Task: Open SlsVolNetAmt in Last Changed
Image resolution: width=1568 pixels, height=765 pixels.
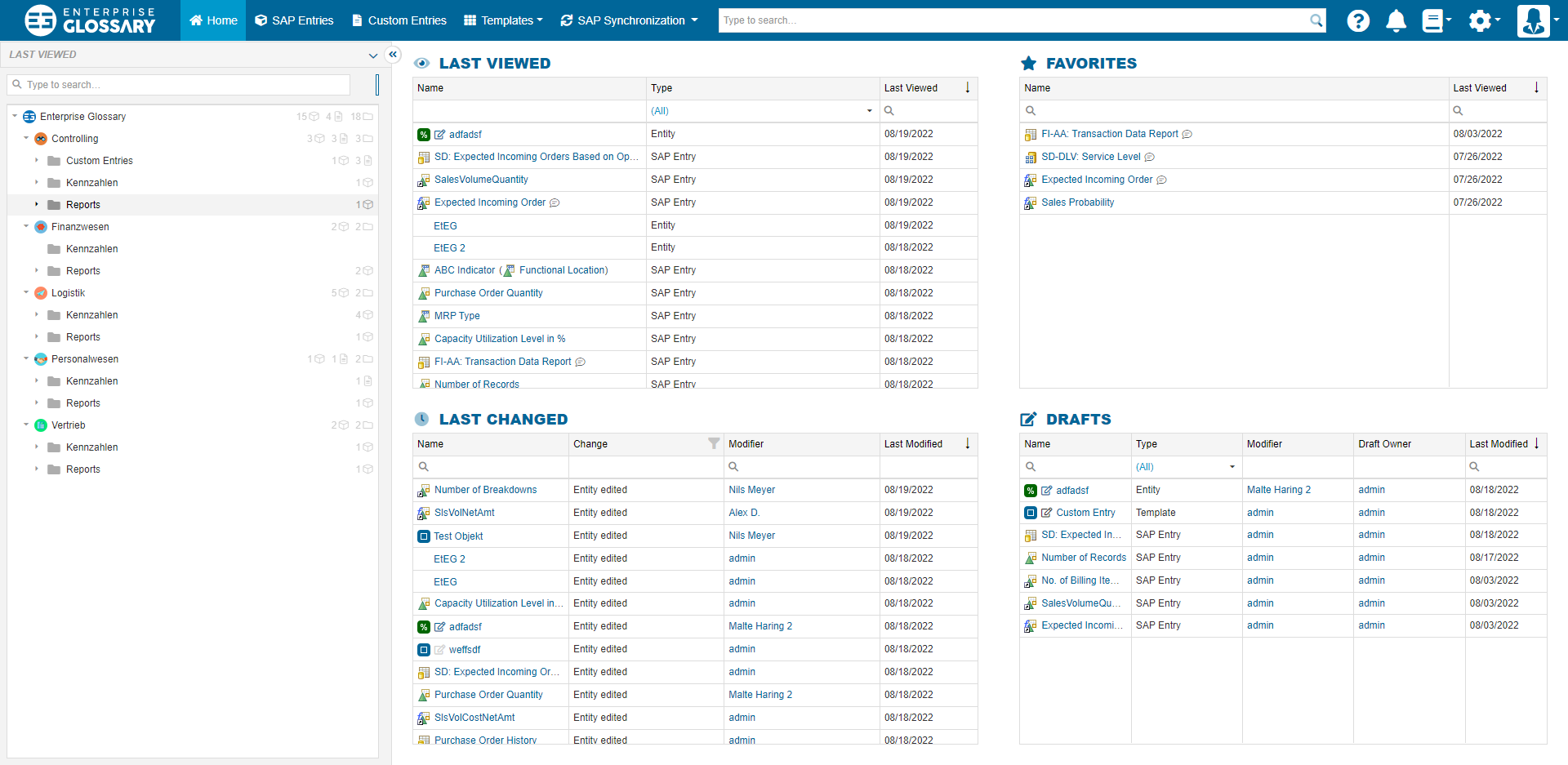Action: [x=465, y=513]
